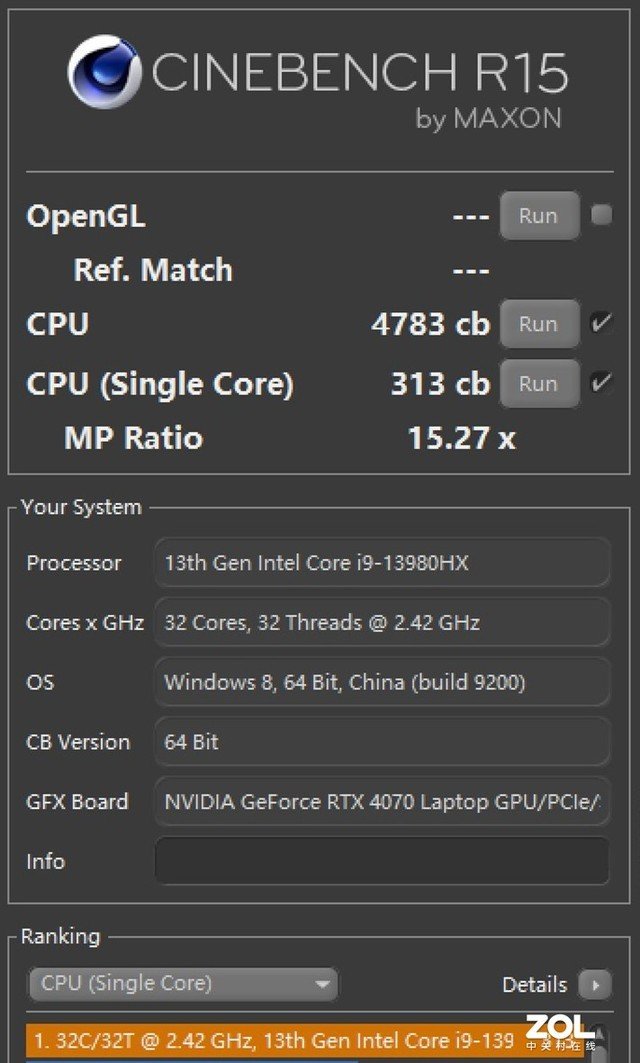The image size is (640, 1063).
Task: Click the MP Ratio value
Action: coord(461,438)
